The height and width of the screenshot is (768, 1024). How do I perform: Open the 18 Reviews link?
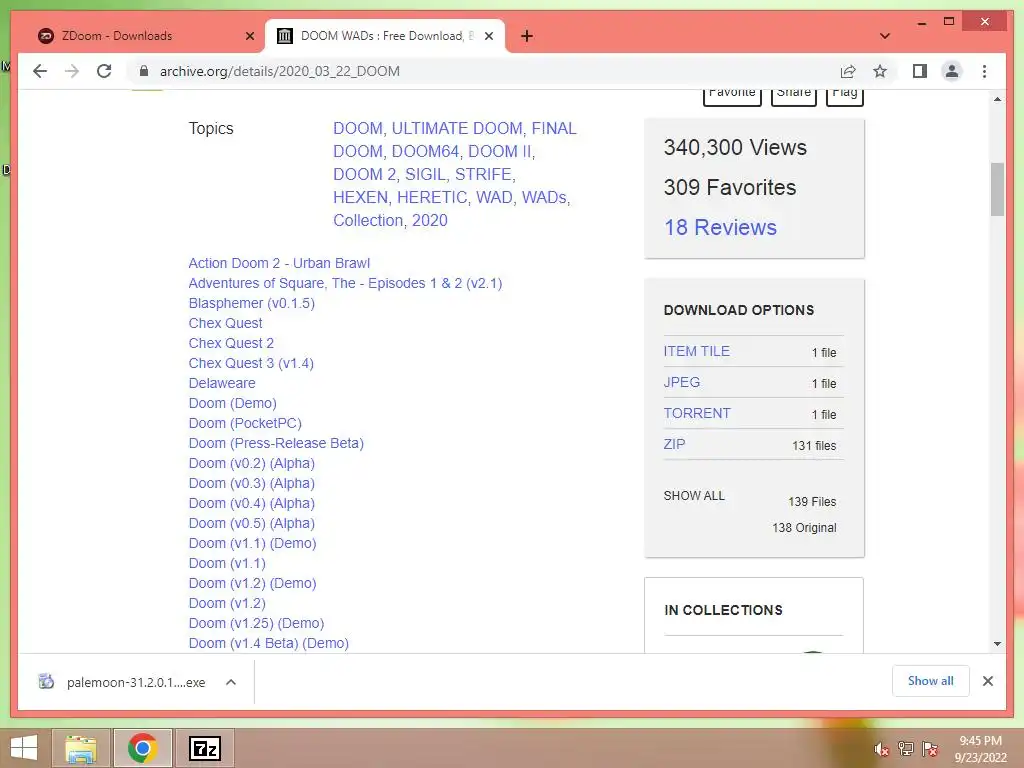[x=720, y=227]
